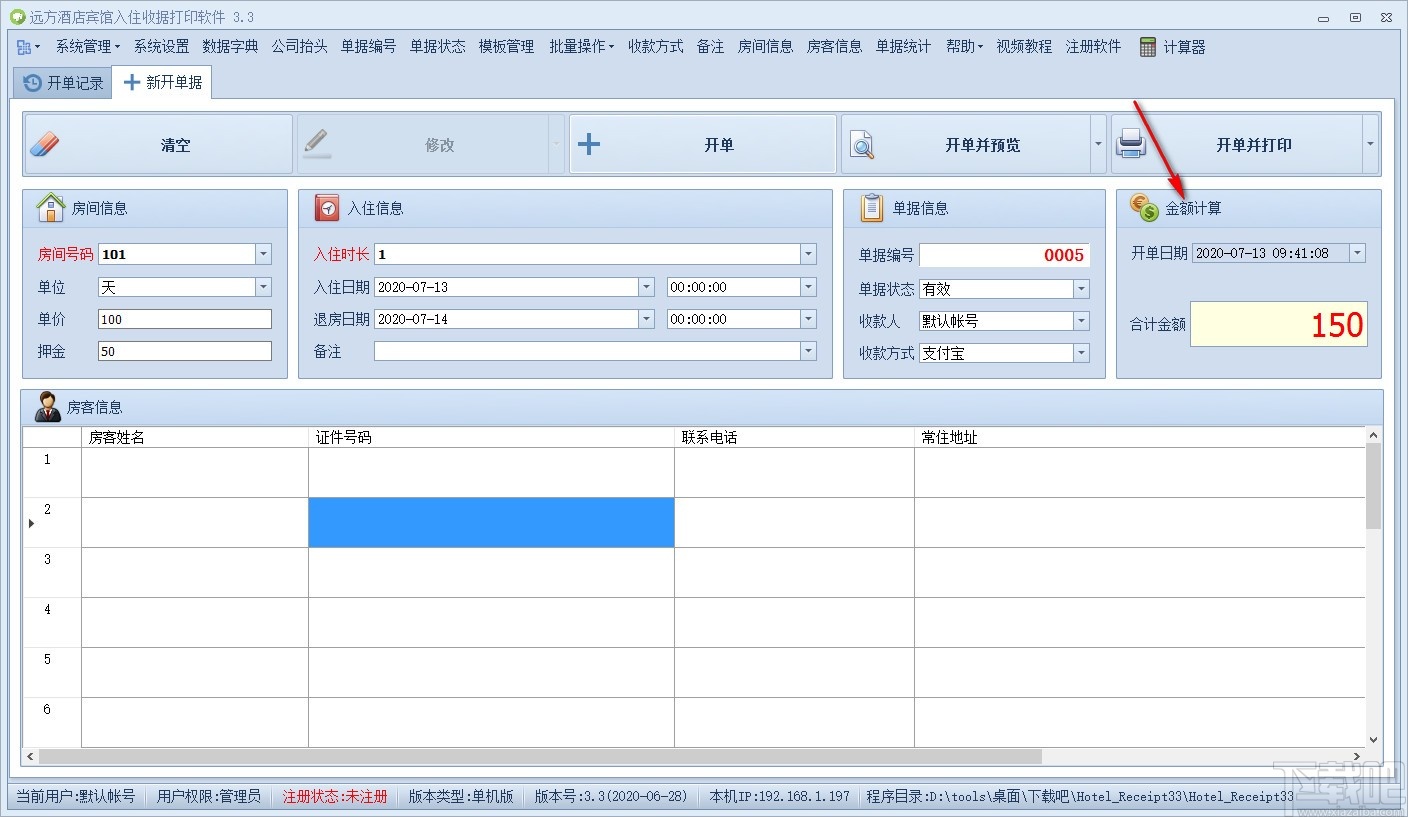Click the 注册状态:未注册 status text
The image size is (1408, 817).
335,796
